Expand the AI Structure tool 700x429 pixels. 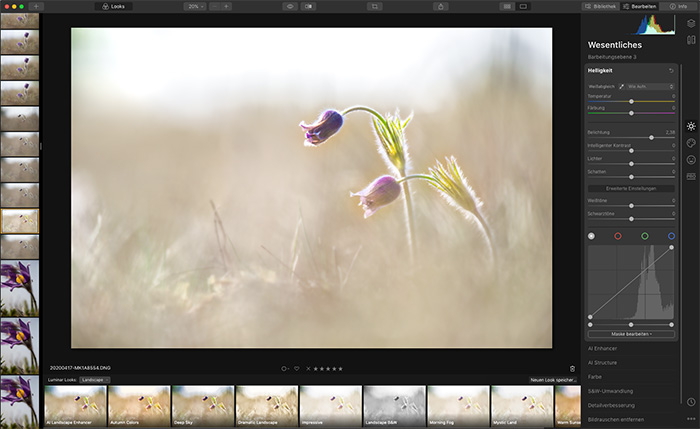tap(602, 363)
